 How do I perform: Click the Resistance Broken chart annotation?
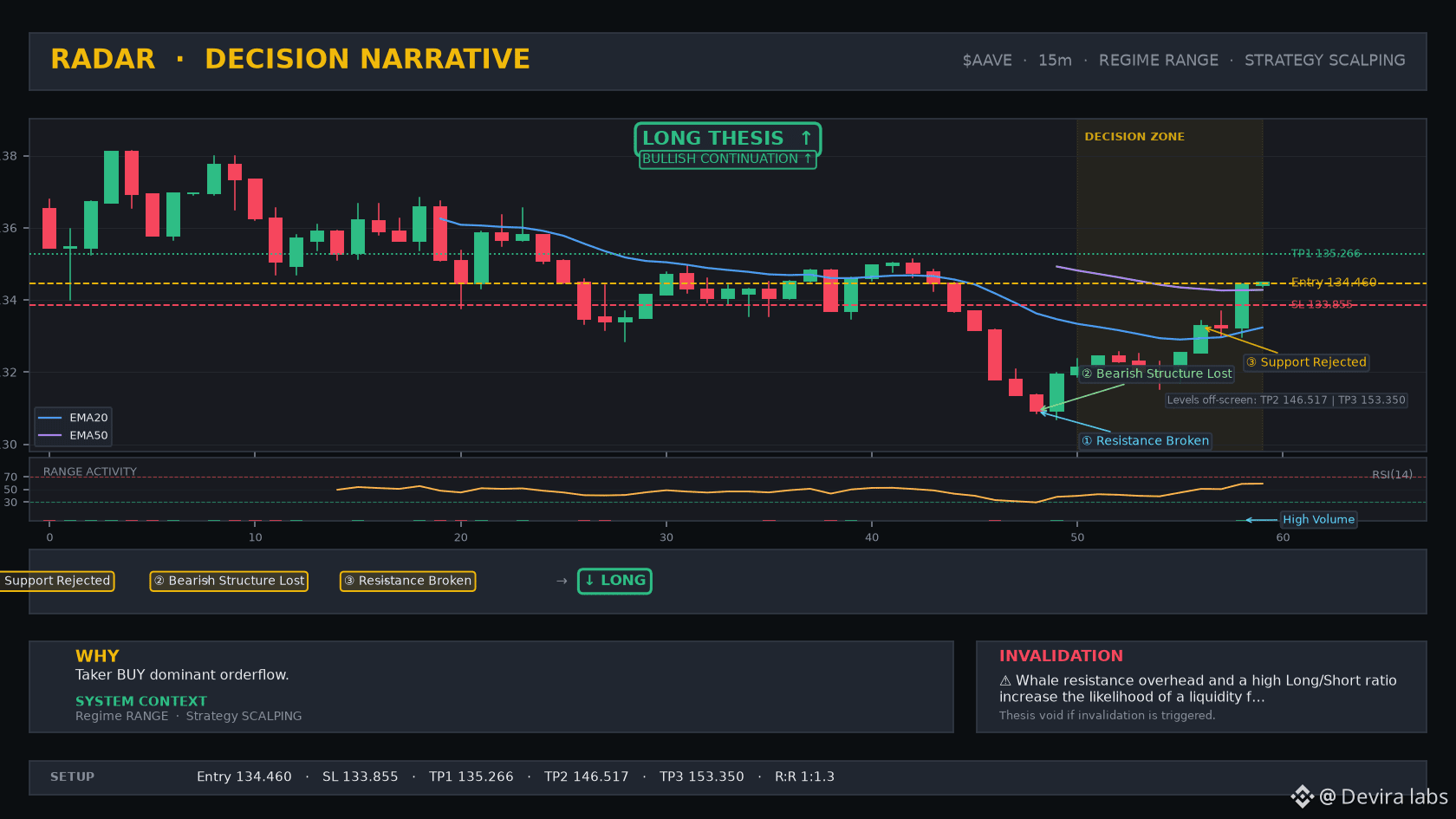point(1145,441)
